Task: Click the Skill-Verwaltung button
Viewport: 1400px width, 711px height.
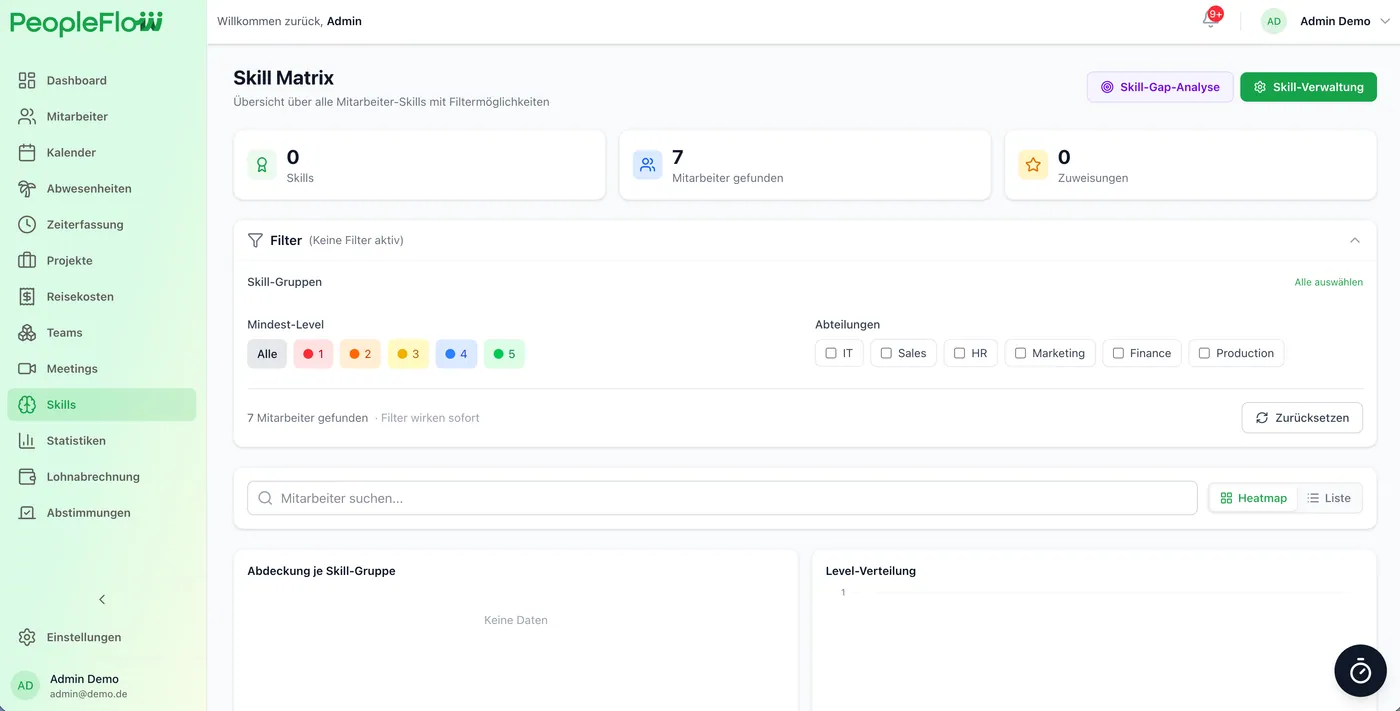Action: tap(1308, 87)
